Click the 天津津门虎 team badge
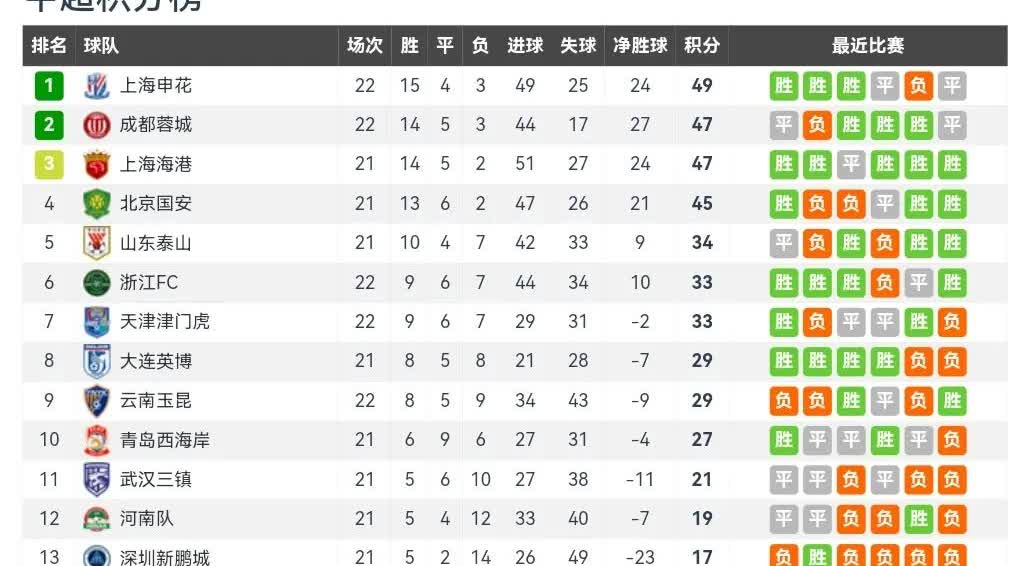The image size is (1014, 566). [x=96, y=322]
